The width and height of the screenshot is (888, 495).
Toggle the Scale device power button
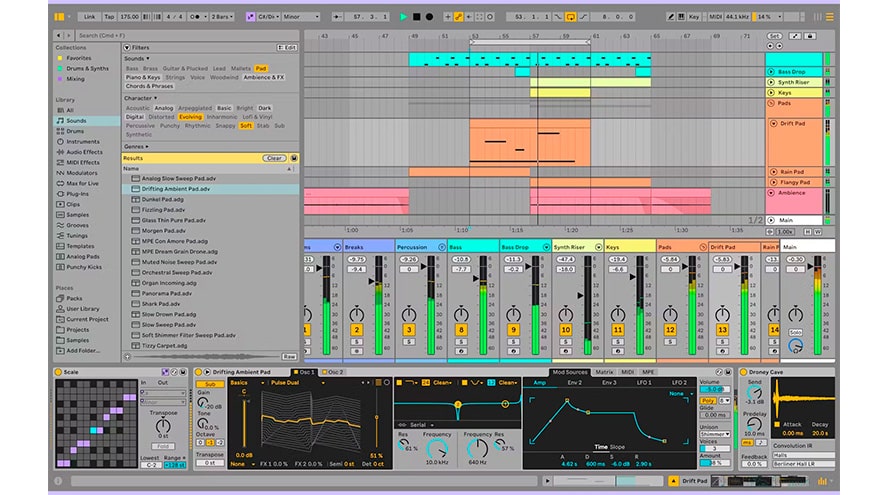click(58, 372)
